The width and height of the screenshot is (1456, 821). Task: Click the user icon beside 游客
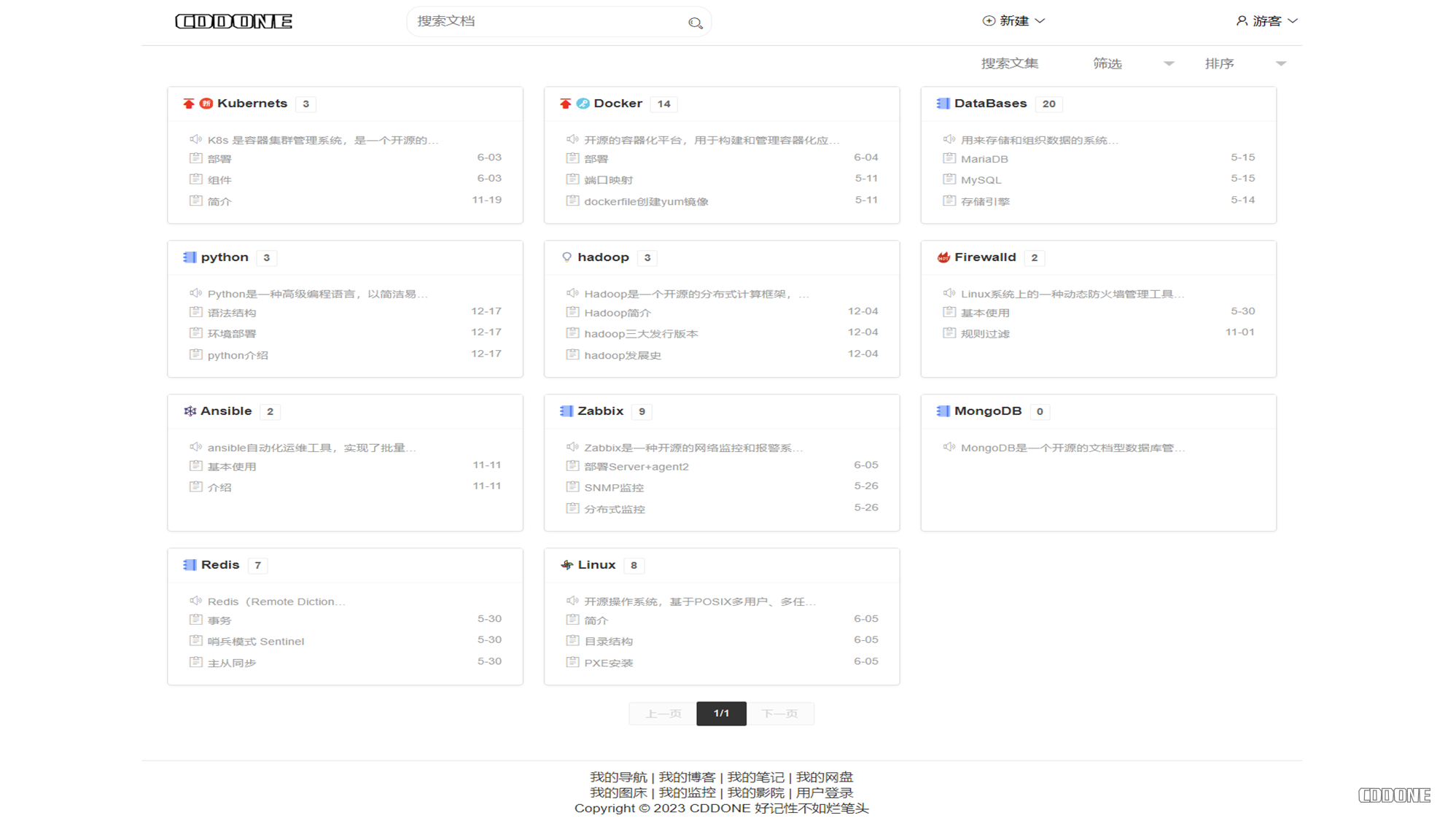(1242, 20)
